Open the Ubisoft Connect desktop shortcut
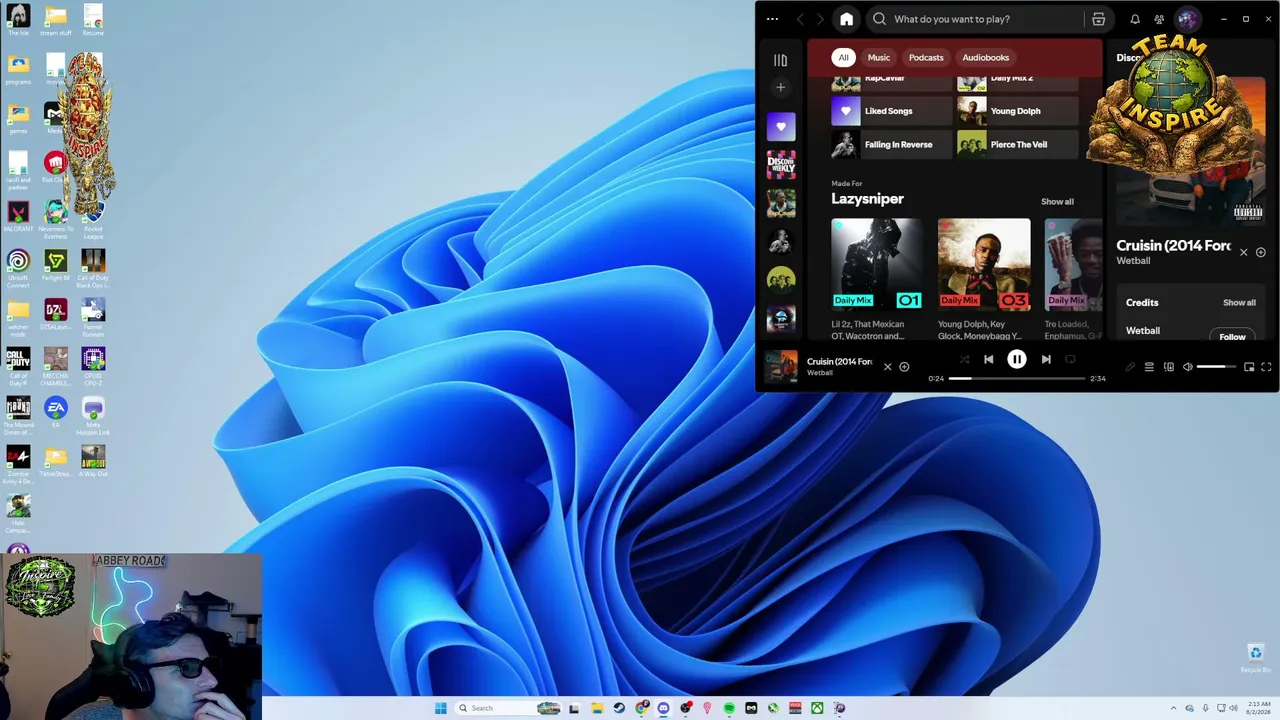This screenshot has height=720, width=1280. [x=18, y=268]
